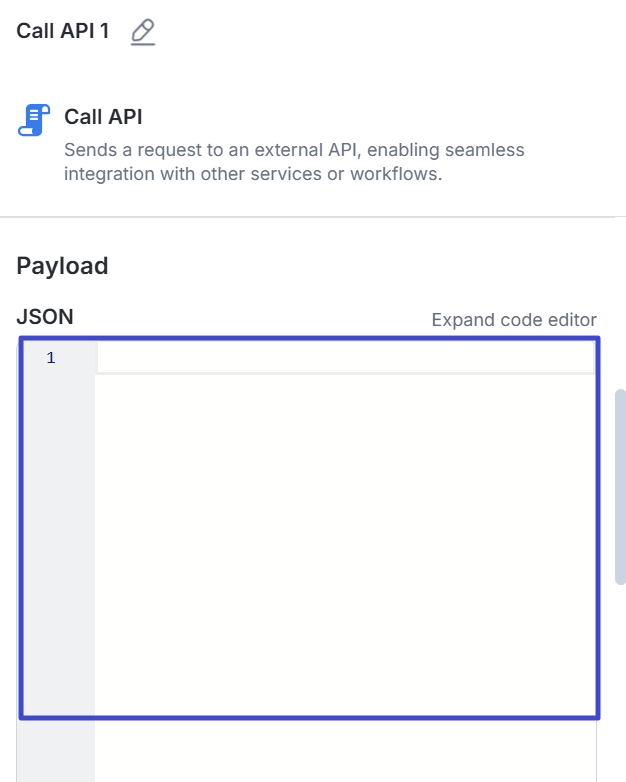Click the divider line above Payload

point(313,217)
